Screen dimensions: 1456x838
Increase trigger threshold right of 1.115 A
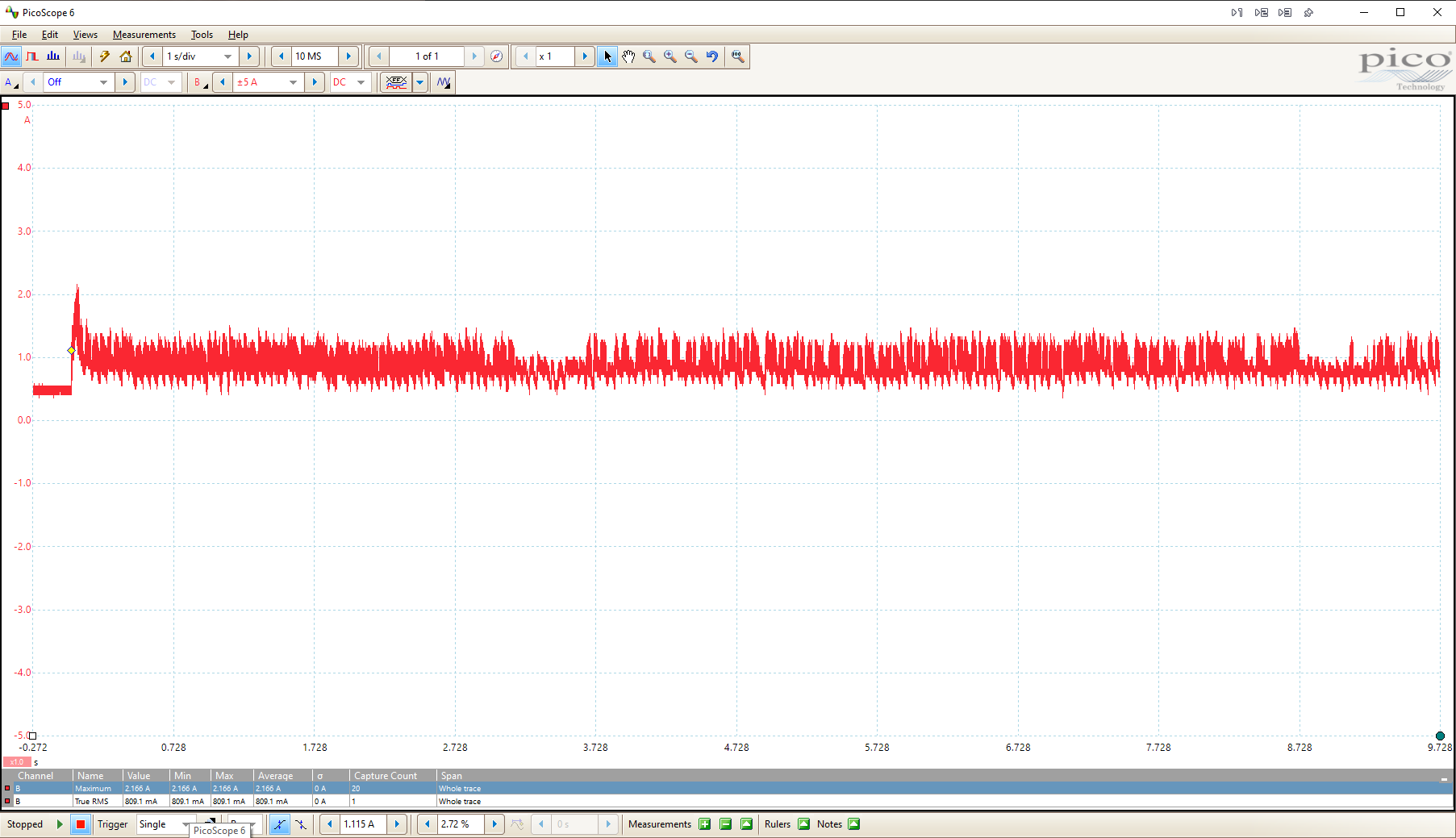coord(397,824)
